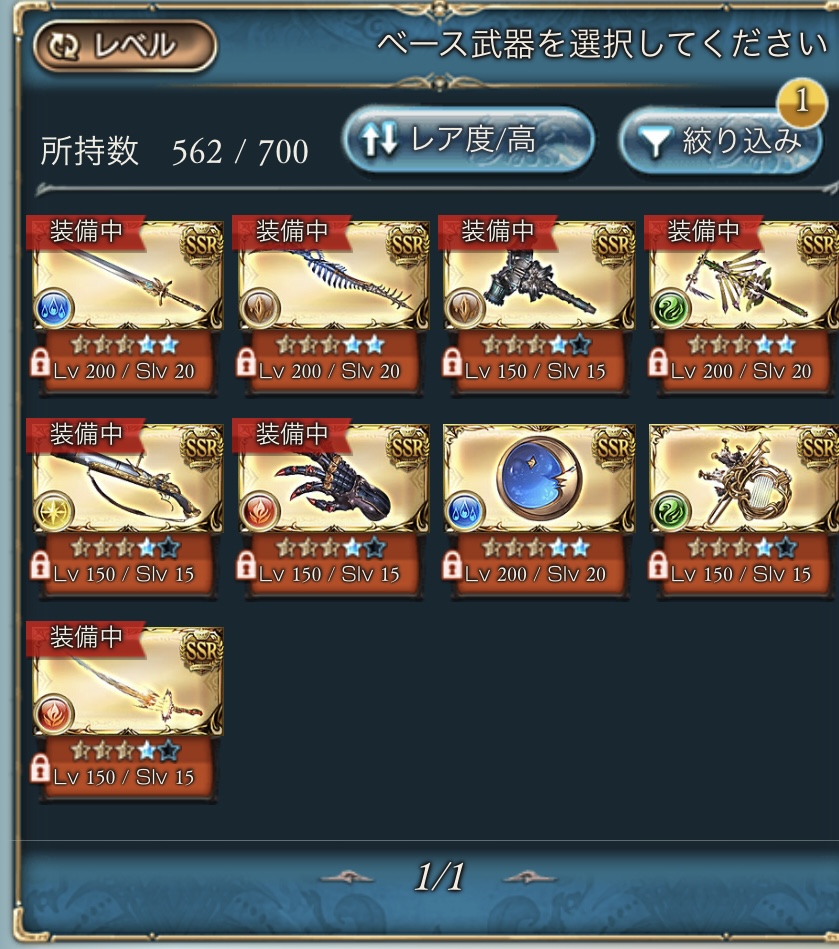The width and height of the screenshot is (839, 949).
Task: Pick the earth-element spiked hammer weapon
Action: [538, 306]
